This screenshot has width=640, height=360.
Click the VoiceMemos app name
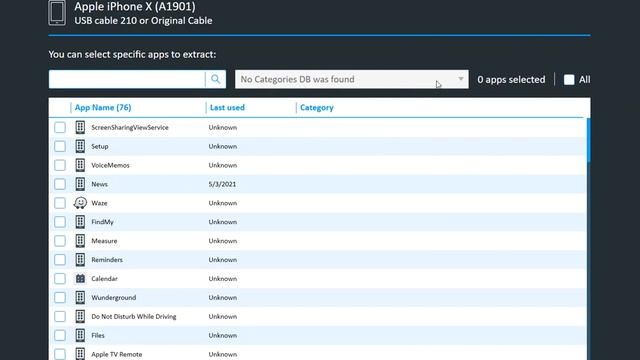point(110,165)
